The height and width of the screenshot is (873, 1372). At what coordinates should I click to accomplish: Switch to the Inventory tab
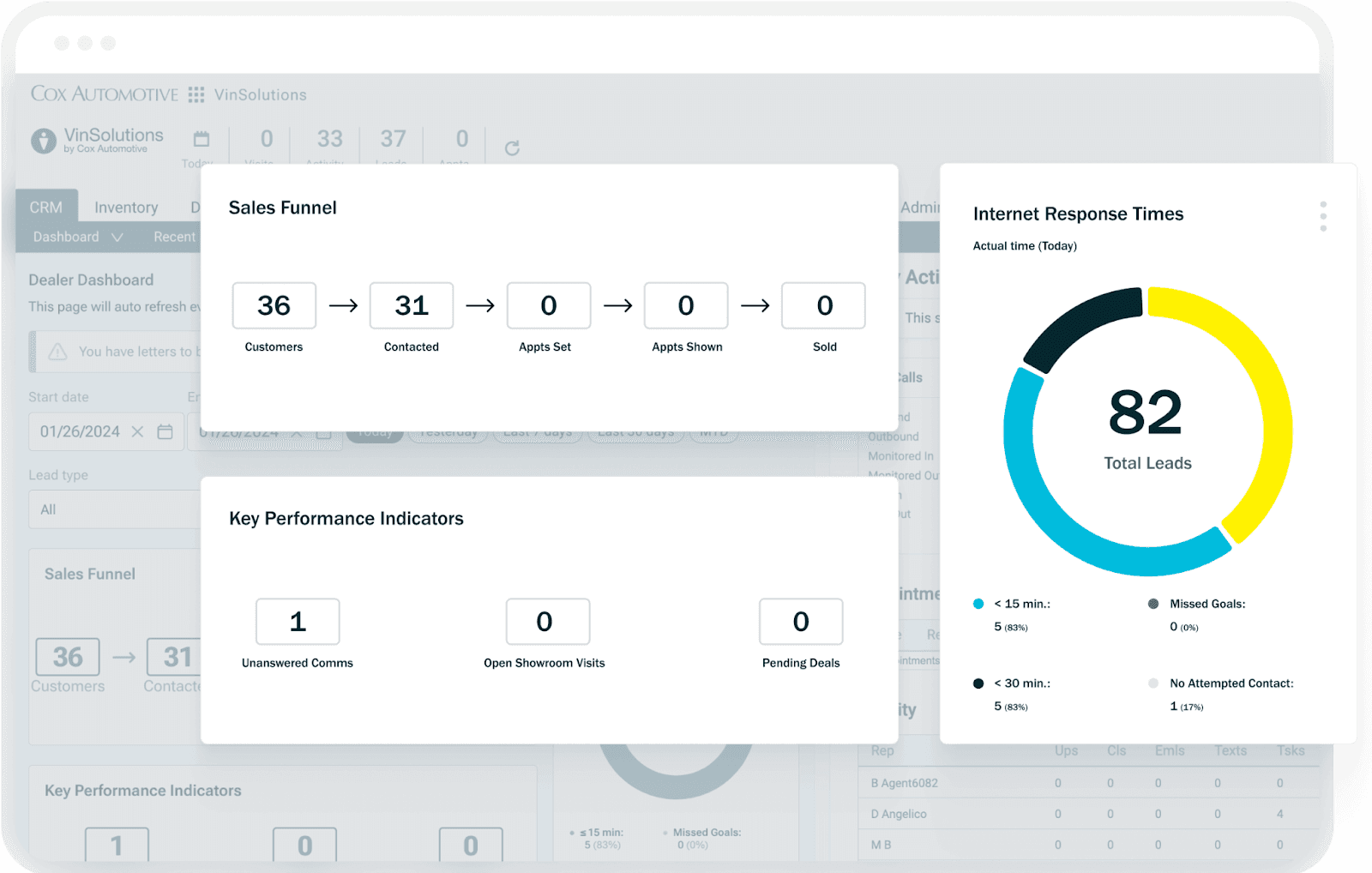126,207
